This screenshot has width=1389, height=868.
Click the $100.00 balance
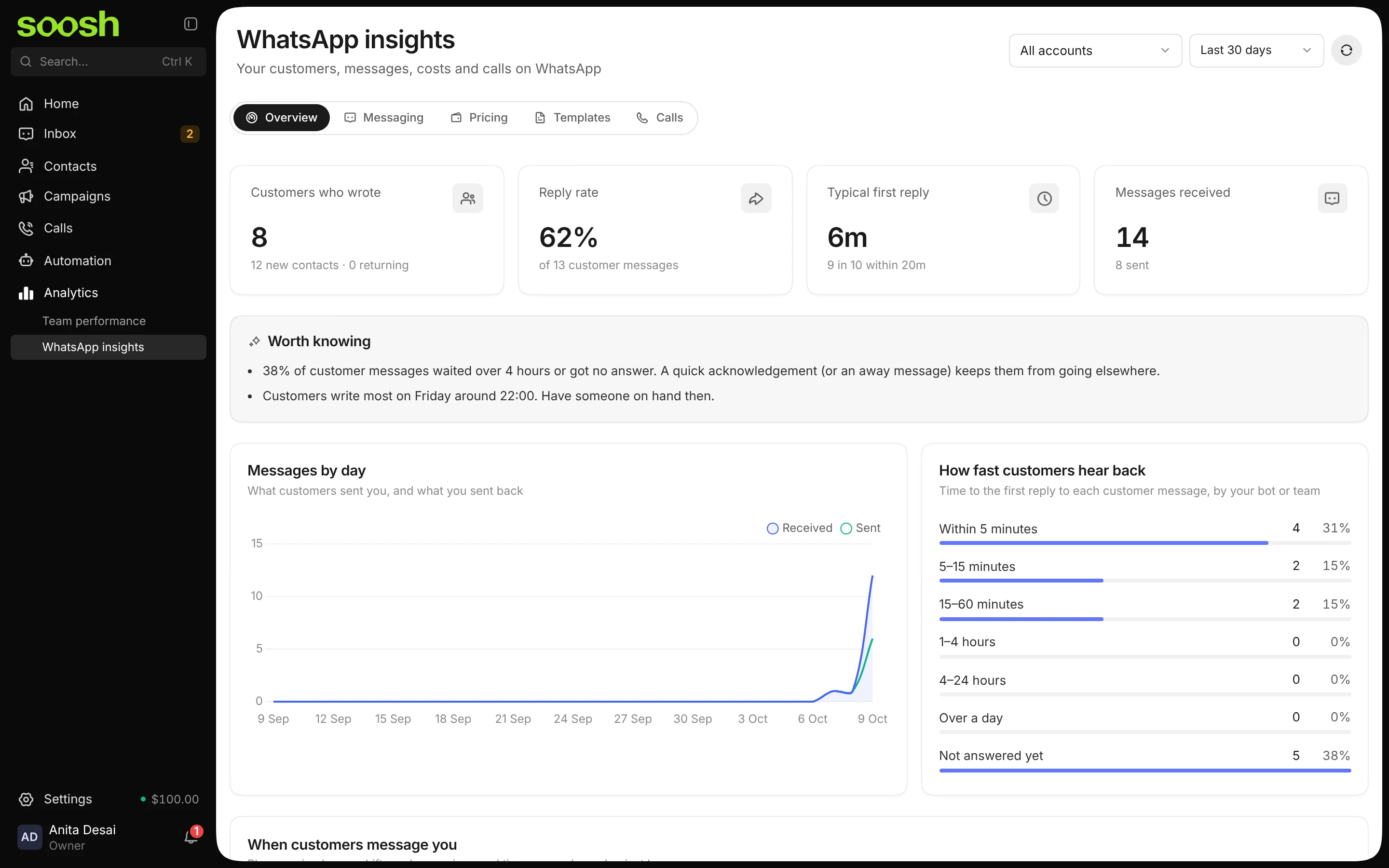[x=175, y=799]
